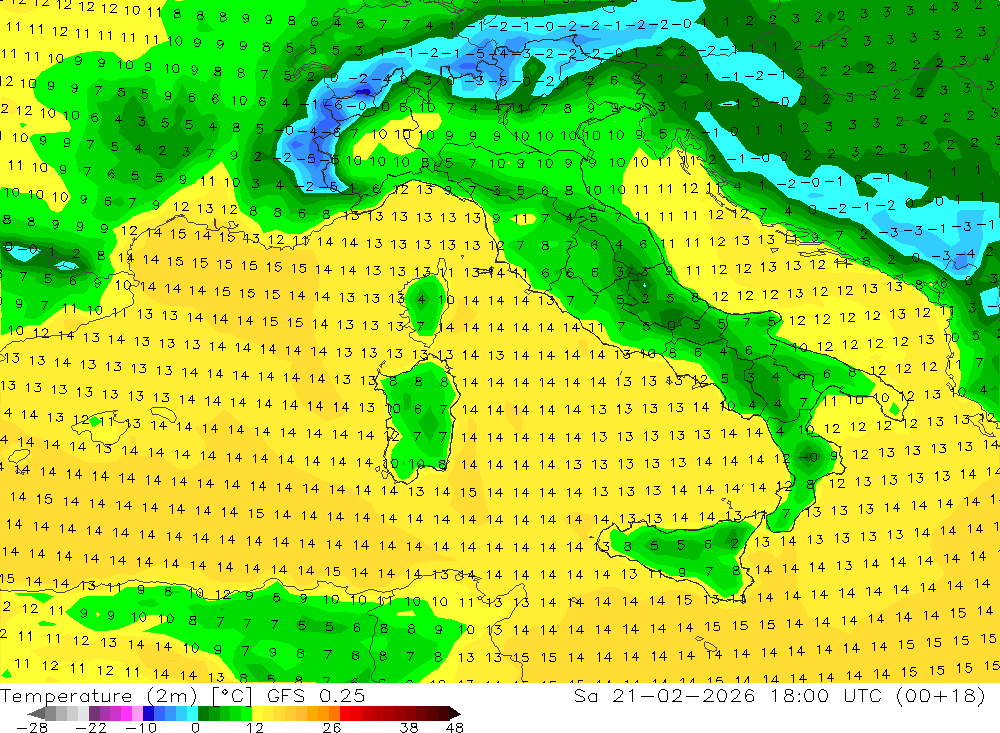Click the "12" legend label
The image size is (1000, 733).
point(254,728)
